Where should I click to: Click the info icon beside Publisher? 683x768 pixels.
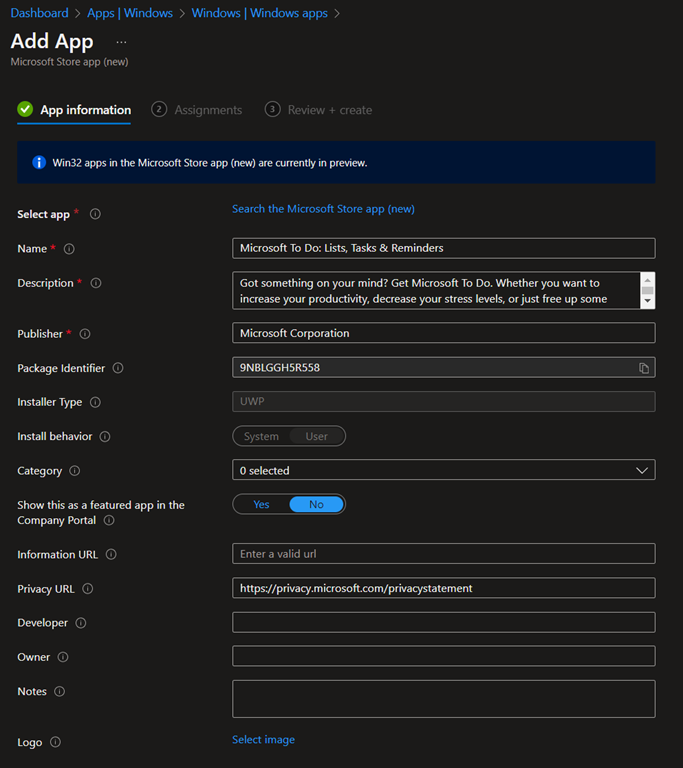coord(85,334)
